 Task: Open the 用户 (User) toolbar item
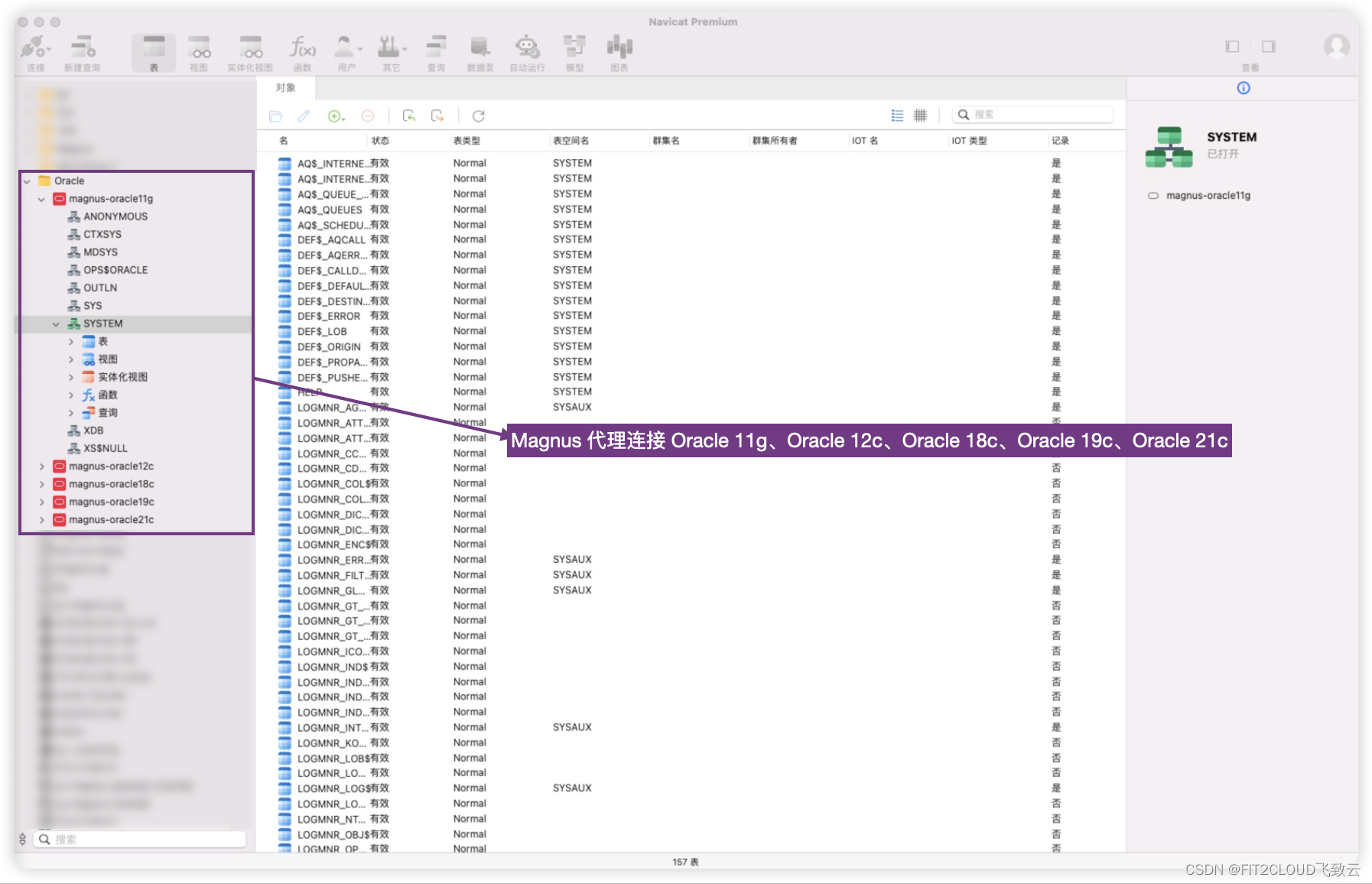pos(347,53)
